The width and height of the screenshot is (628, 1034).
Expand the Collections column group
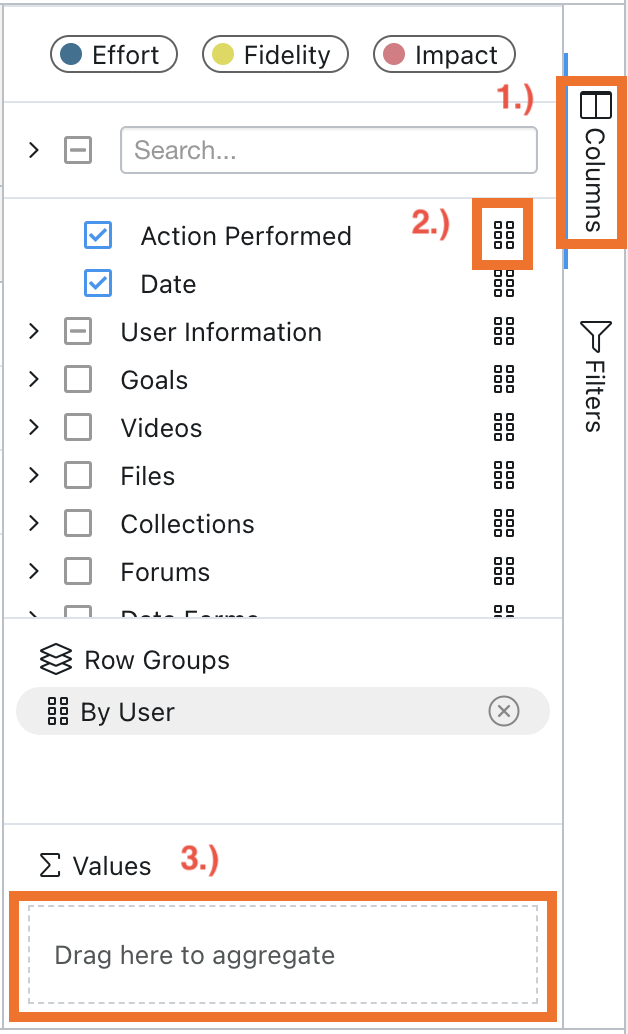34,524
